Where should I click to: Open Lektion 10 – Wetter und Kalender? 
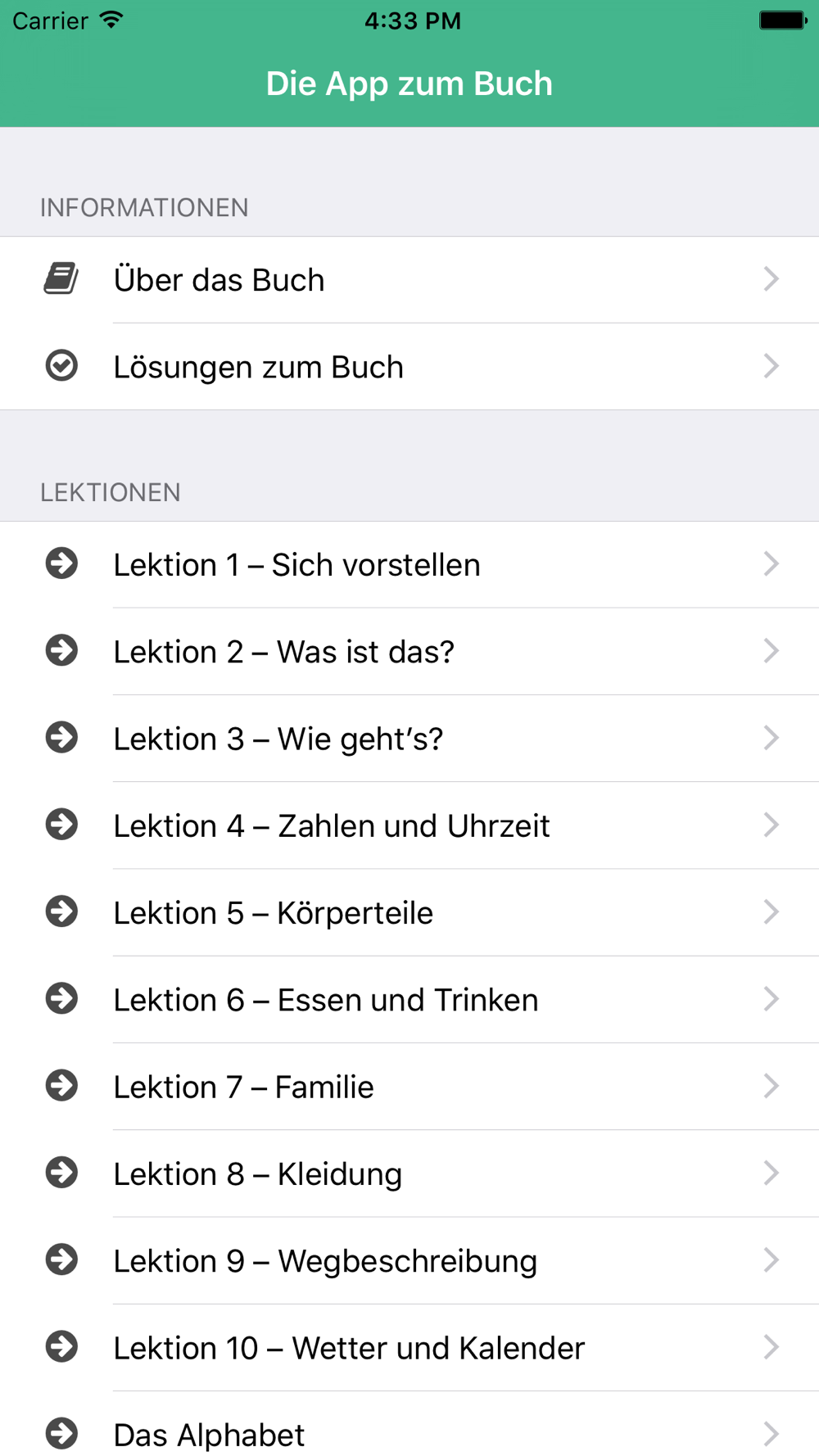click(x=409, y=1347)
